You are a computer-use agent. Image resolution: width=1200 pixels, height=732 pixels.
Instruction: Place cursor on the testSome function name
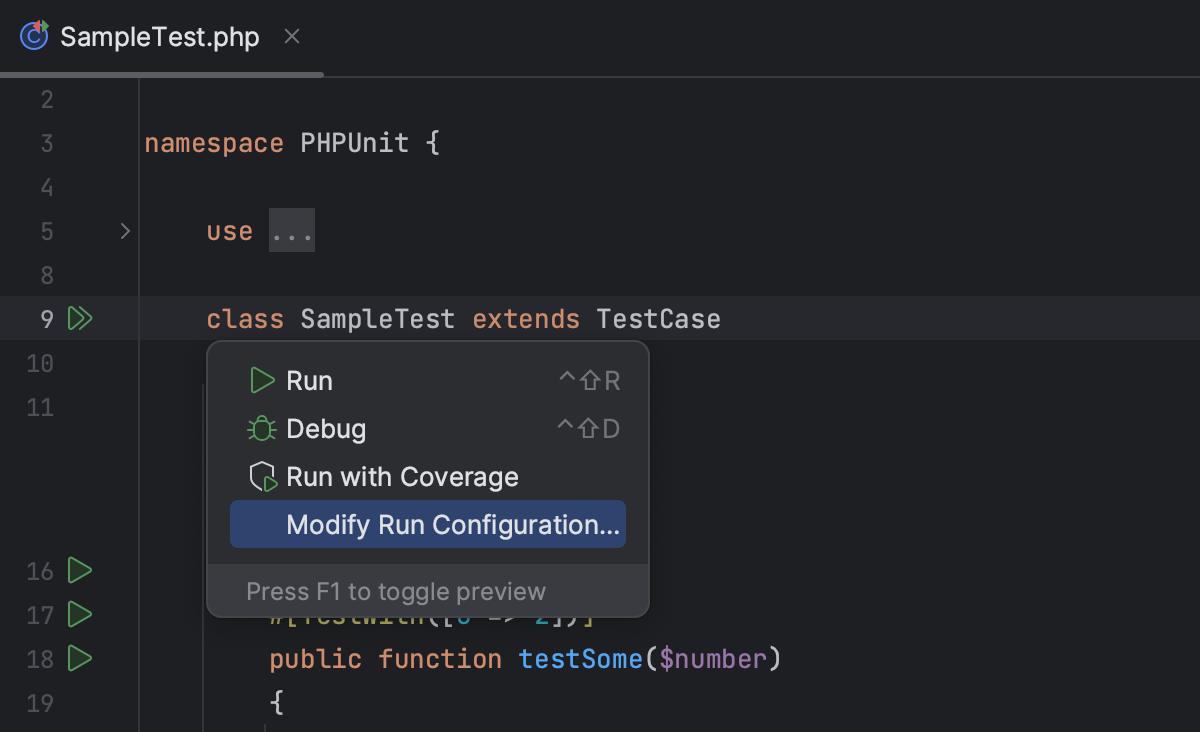[x=580, y=659]
